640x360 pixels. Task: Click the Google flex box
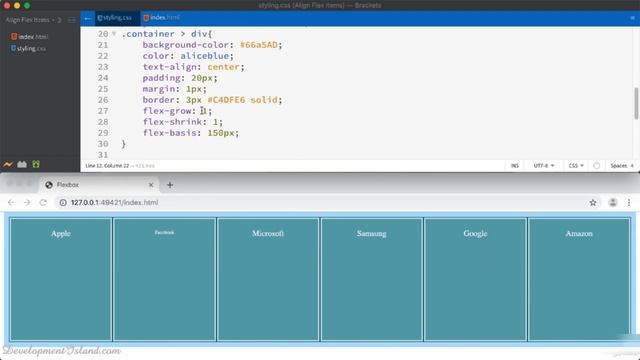pos(475,279)
